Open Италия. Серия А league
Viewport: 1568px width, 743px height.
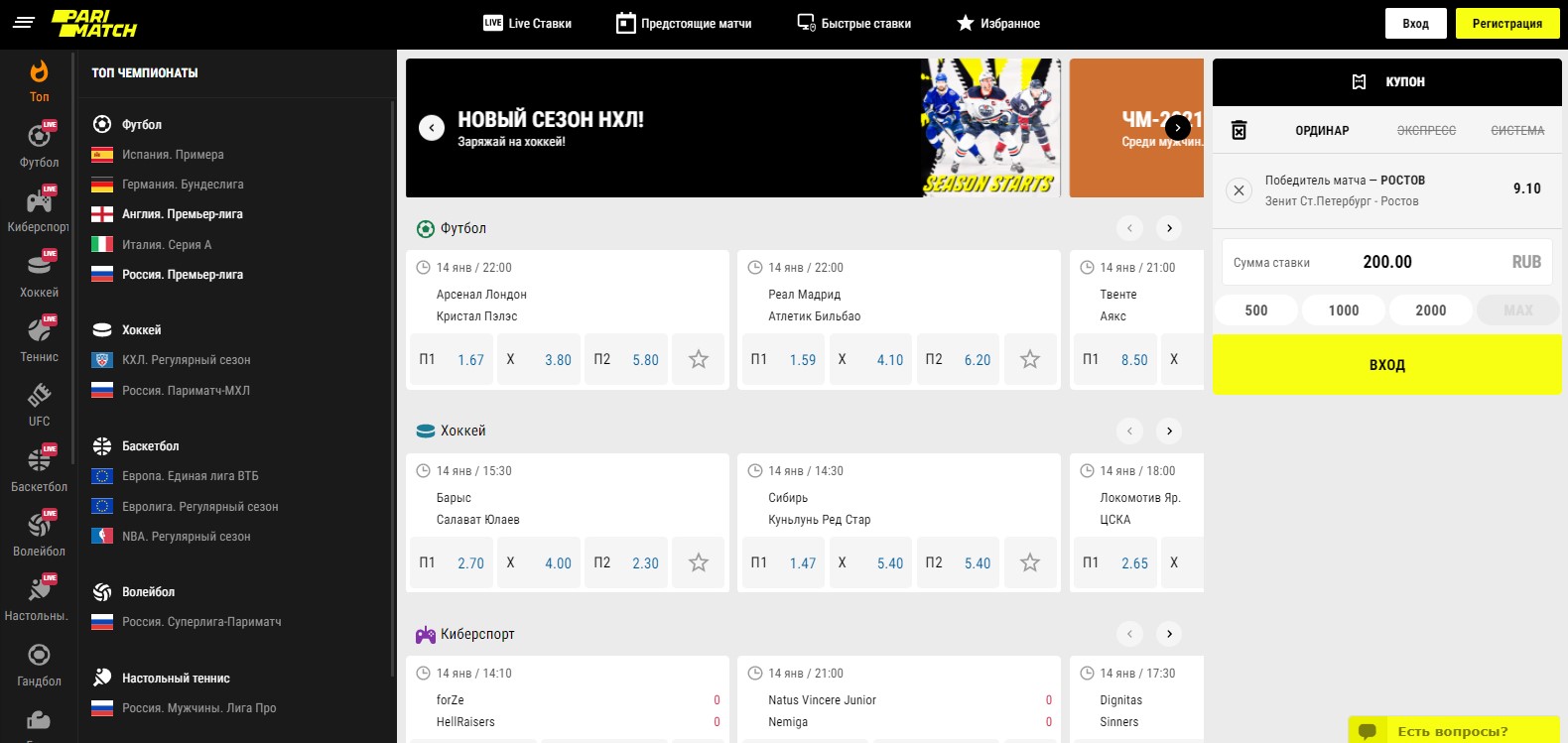[x=167, y=245]
